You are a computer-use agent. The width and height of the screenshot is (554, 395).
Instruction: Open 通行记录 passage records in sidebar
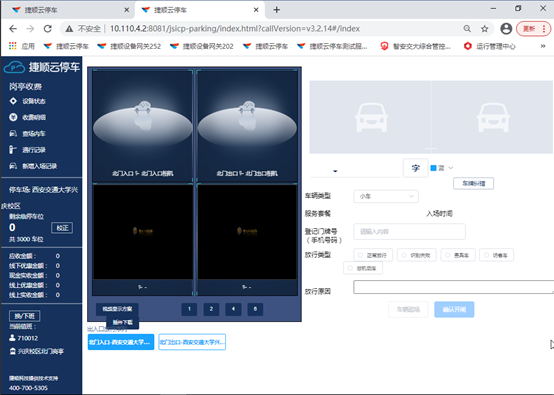click(28, 150)
